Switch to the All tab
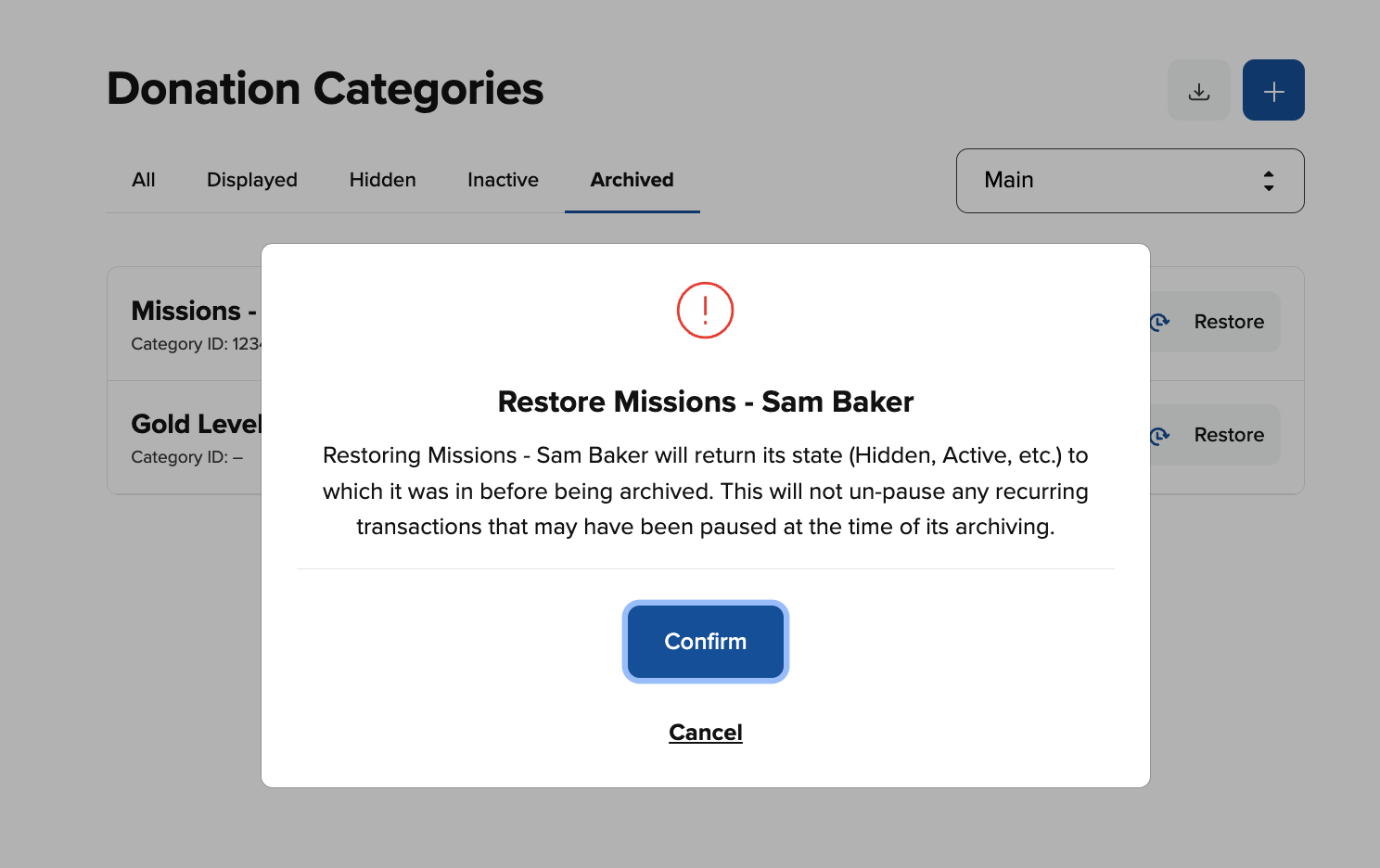This screenshot has width=1380, height=868. pyautogui.click(x=144, y=180)
